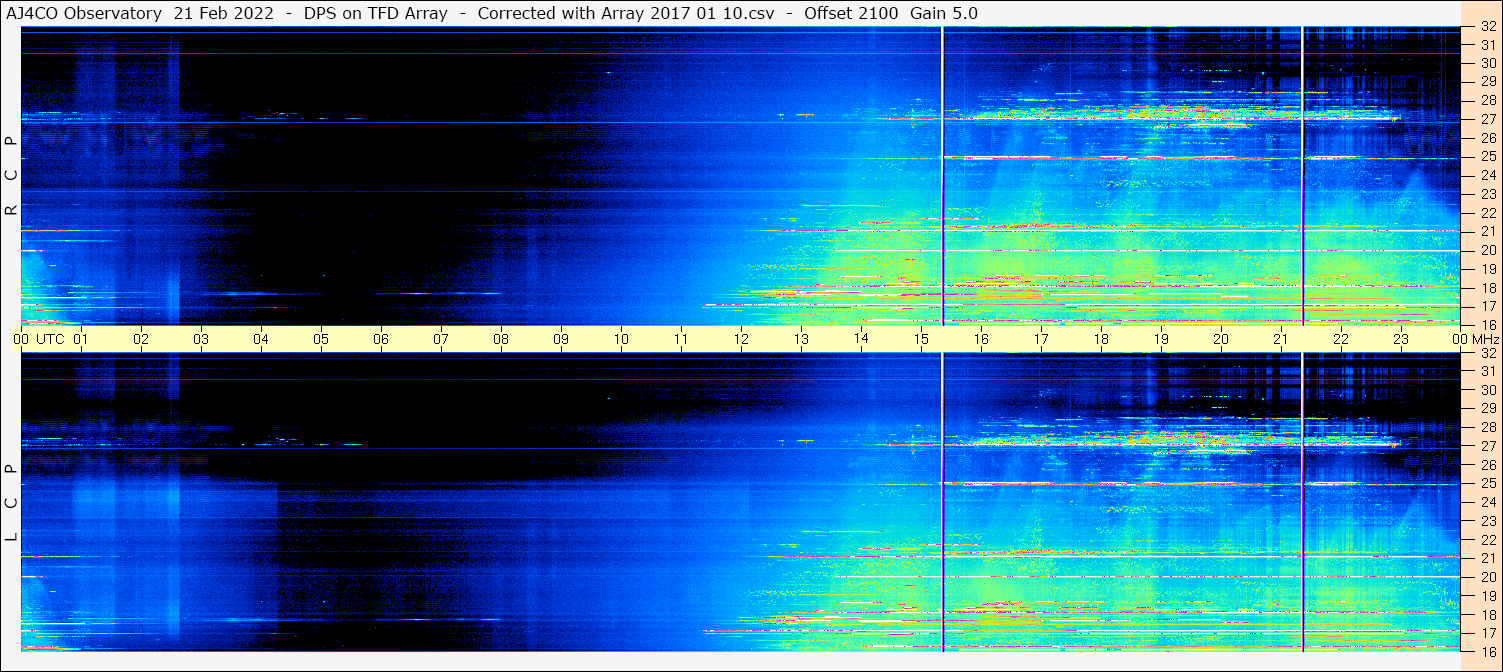Click the 22 MHz label on LCP scale
The image size is (1503, 672).
click(x=1487, y=540)
